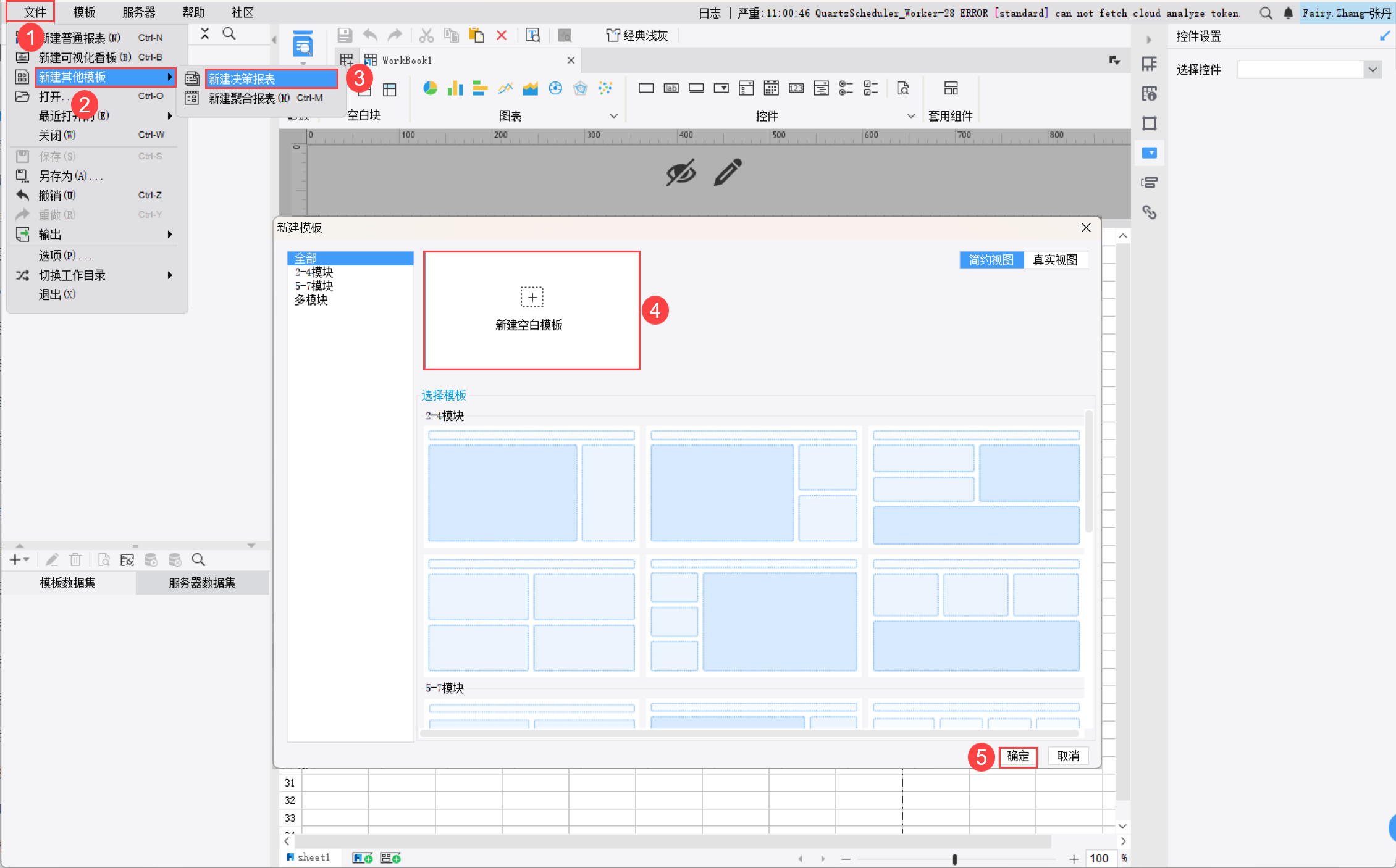
Task: Open the 选择控件 dropdown
Action: 1373,70
